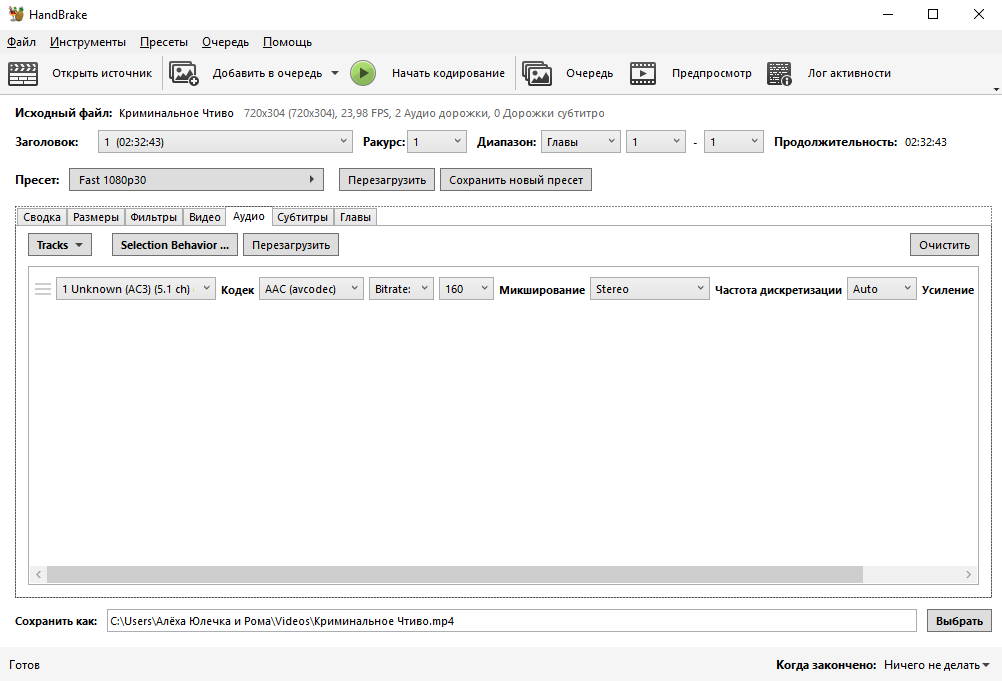Expand the Заголовок title dropdown
Image resolution: width=1002 pixels, height=681 pixels.
point(225,142)
